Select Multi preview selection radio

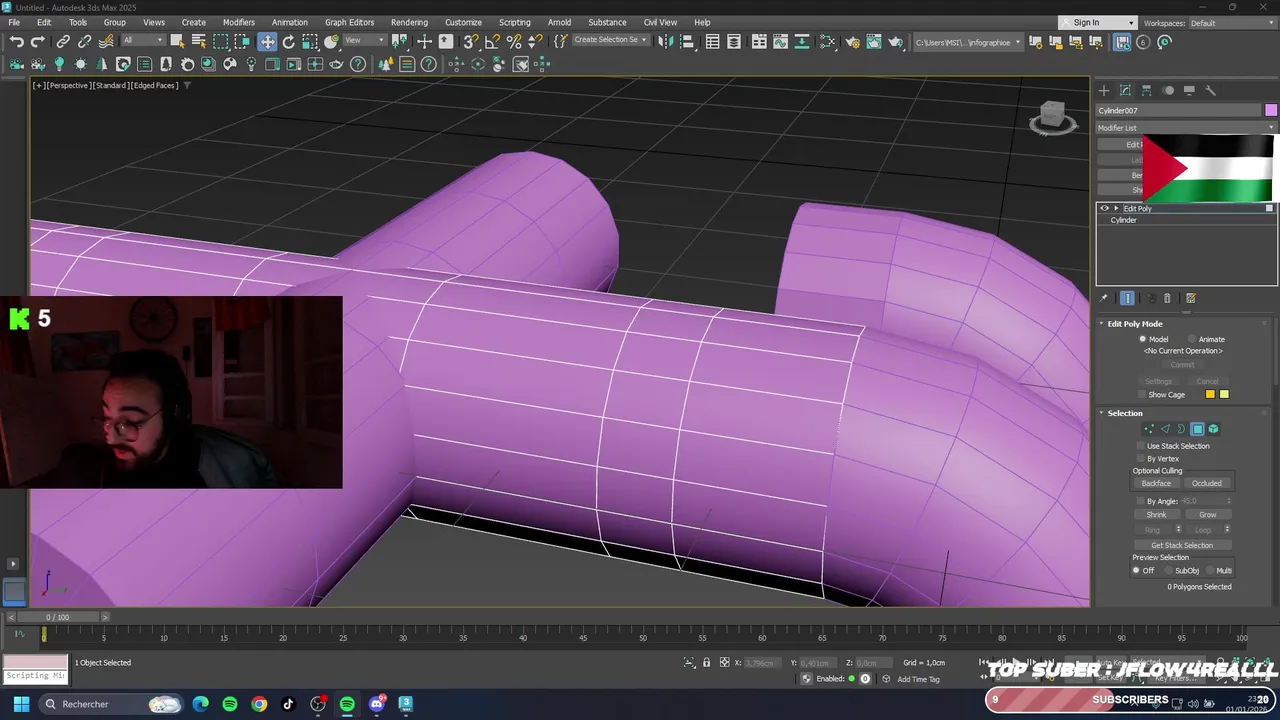[1209, 571]
